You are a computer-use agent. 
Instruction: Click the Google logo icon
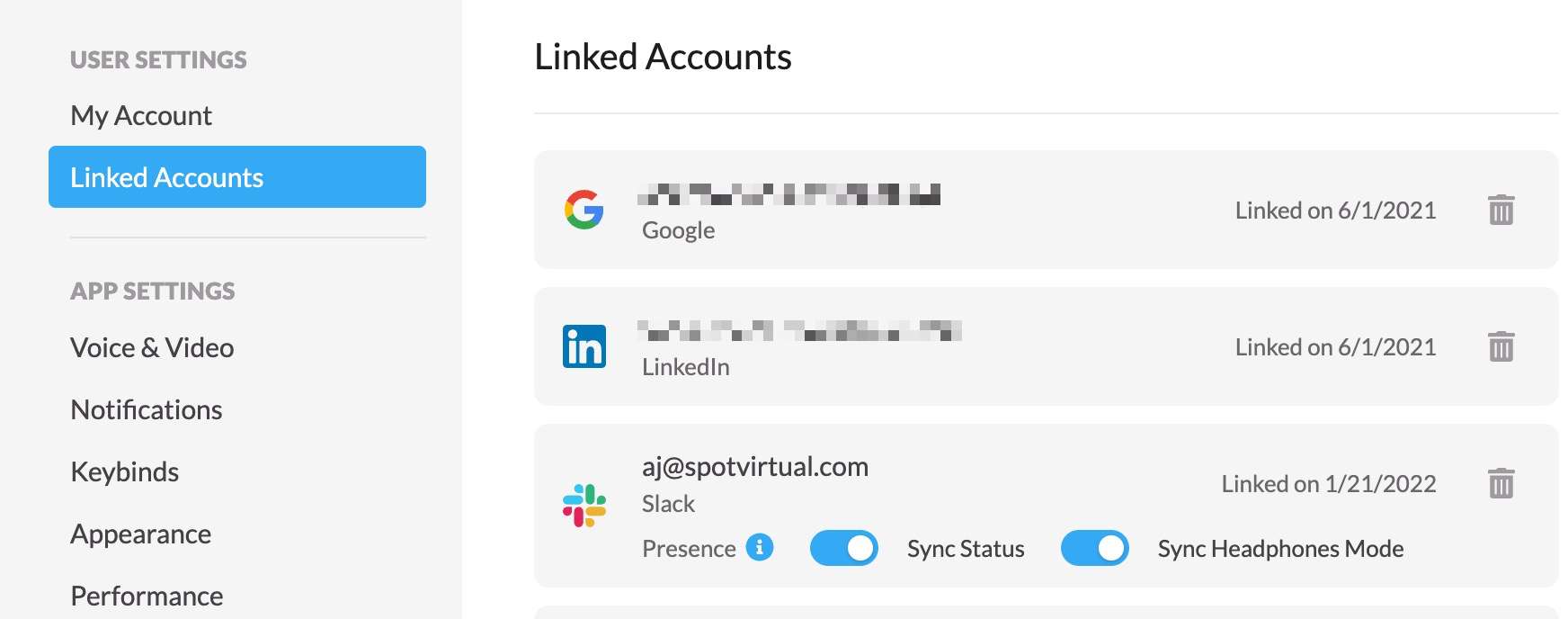point(584,210)
